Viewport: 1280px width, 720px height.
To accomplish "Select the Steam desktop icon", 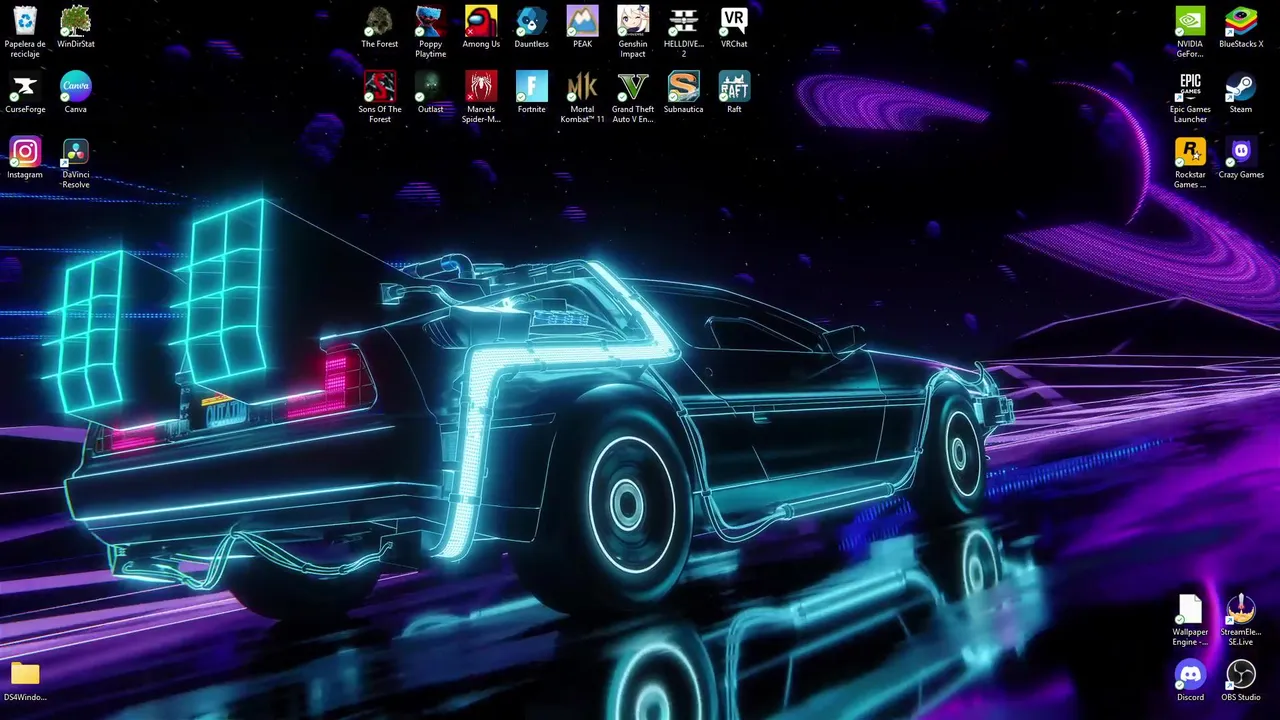I will [x=1241, y=86].
